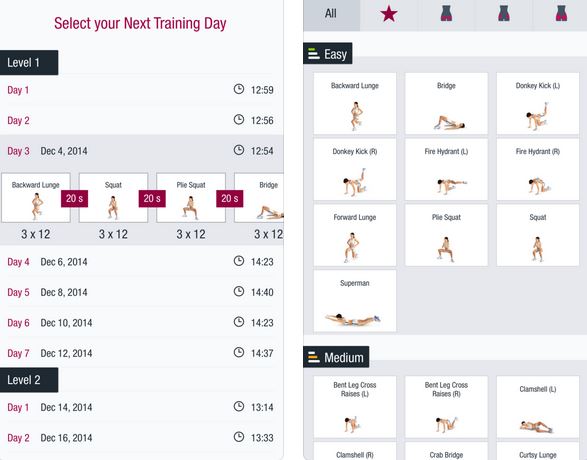Select Day 2 of Level 1
Viewport: 587px width, 460px height.
click(142, 120)
